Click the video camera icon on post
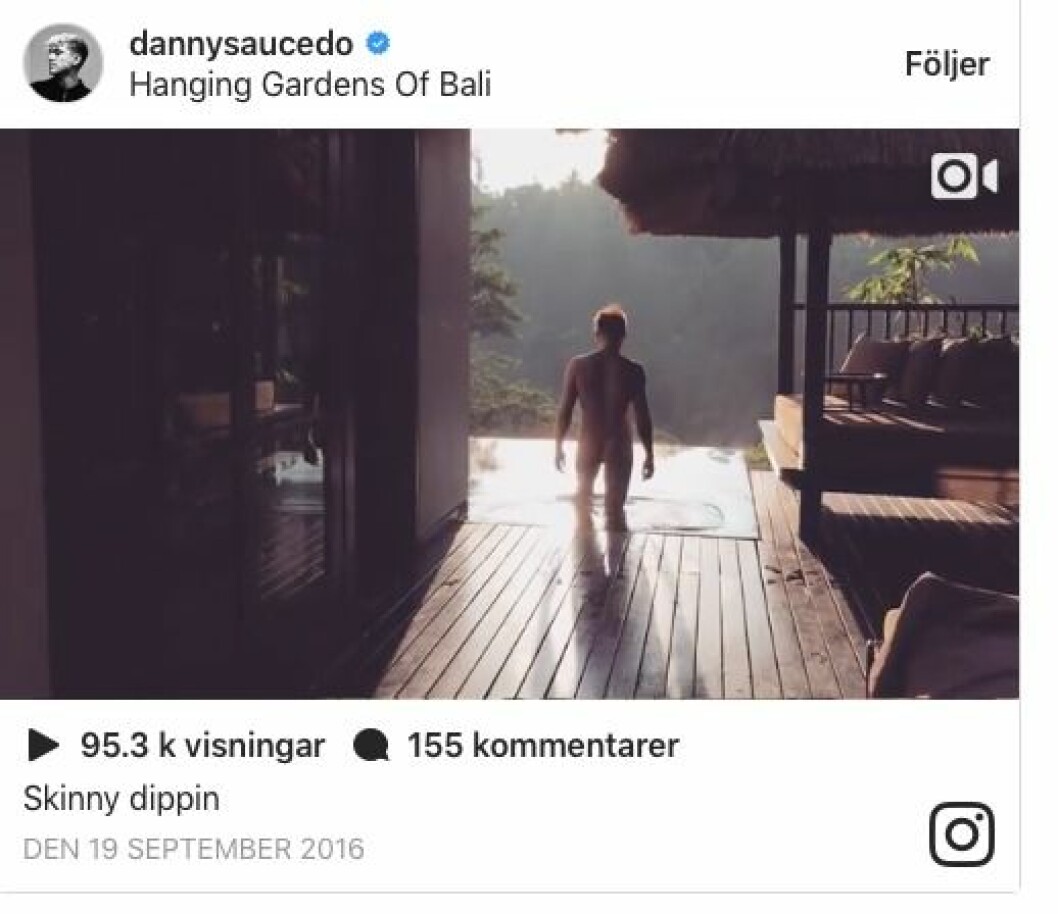This screenshot has width=1058, height=914. pos(964,177)
